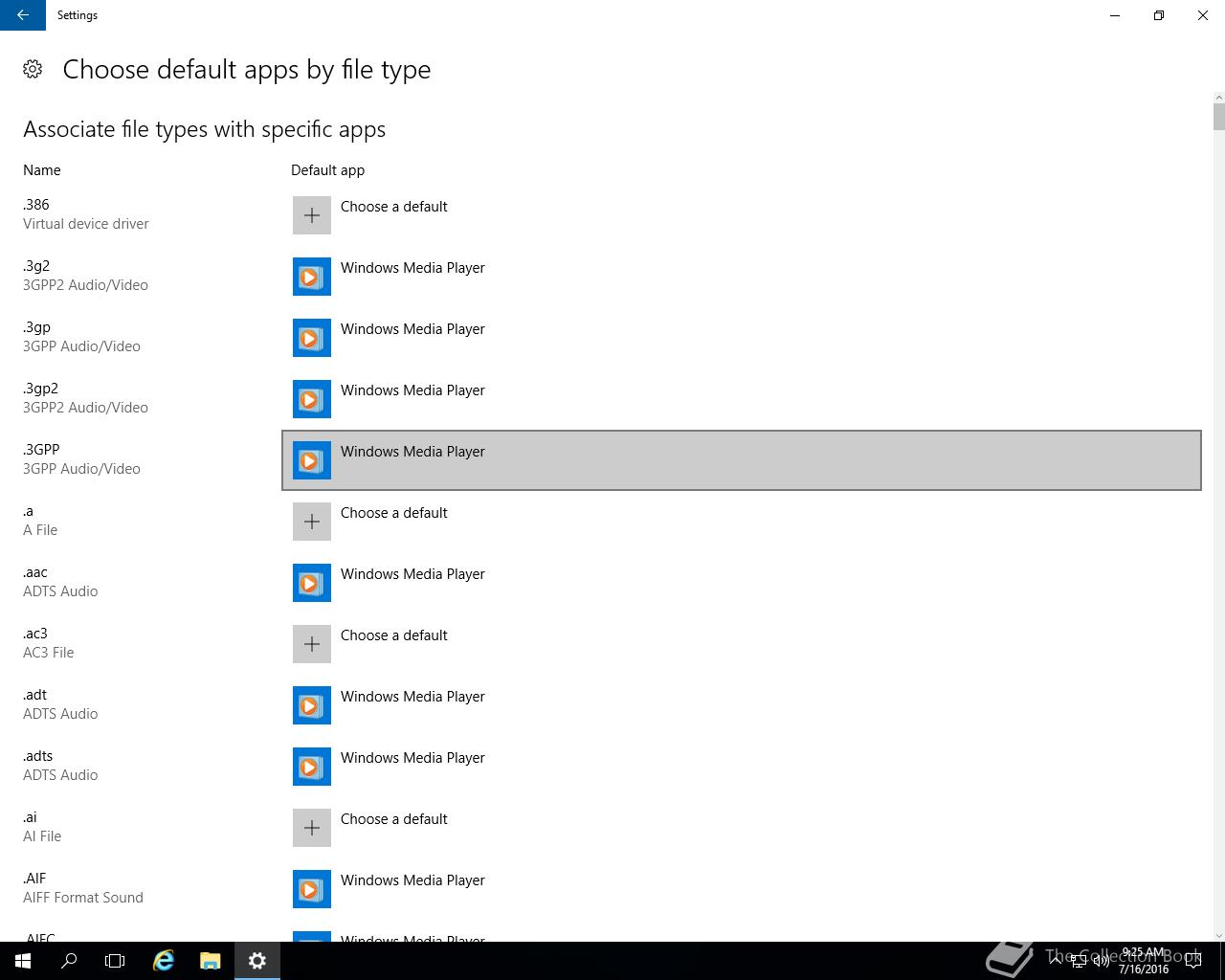Click plus icon for .ai file type
This screenshot has height=980, width=1225.
pyautogui.click(x=312, y=828)
